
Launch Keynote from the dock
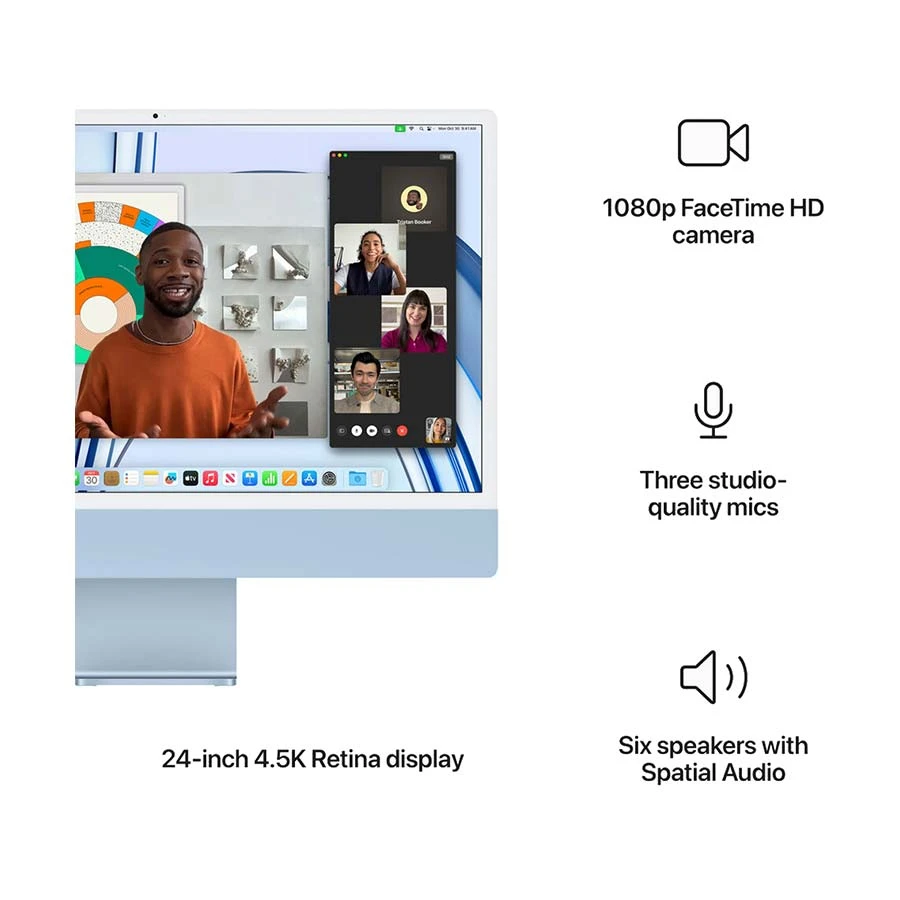point(250,478)
